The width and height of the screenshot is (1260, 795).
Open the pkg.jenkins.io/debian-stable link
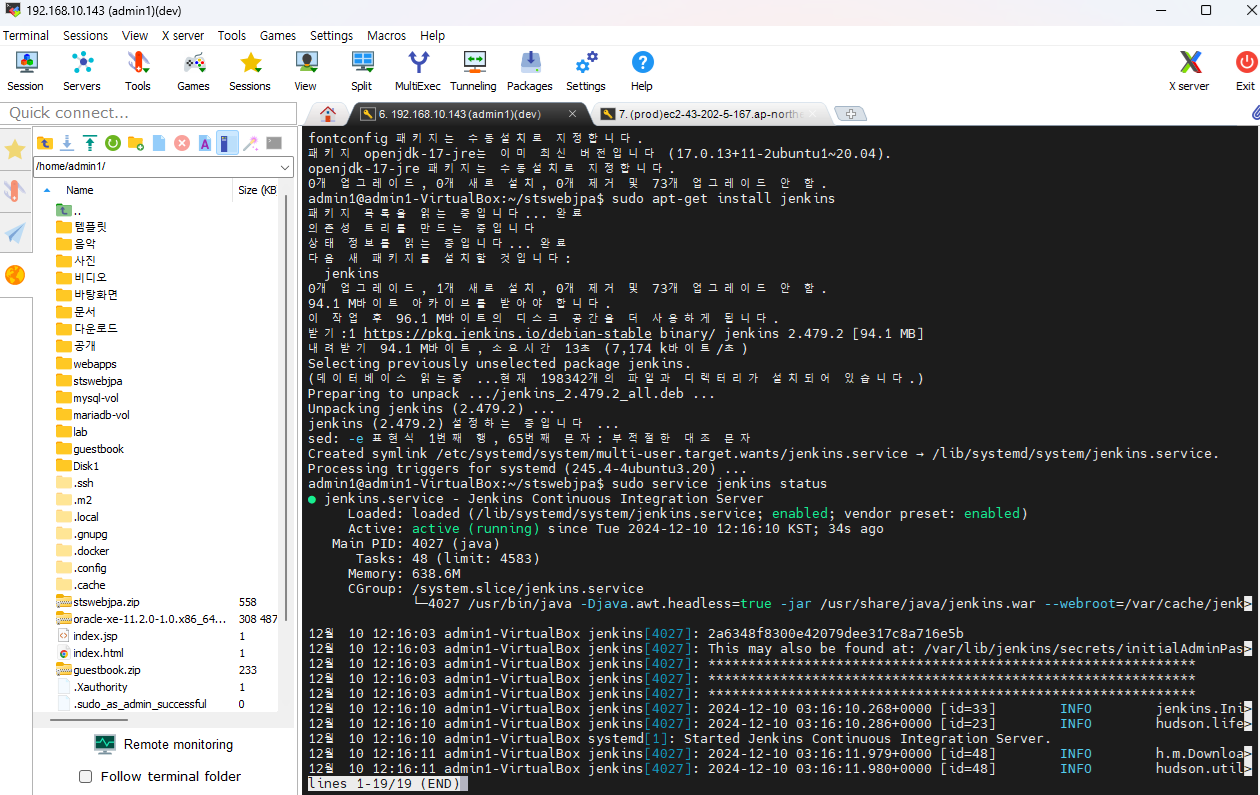507,333
